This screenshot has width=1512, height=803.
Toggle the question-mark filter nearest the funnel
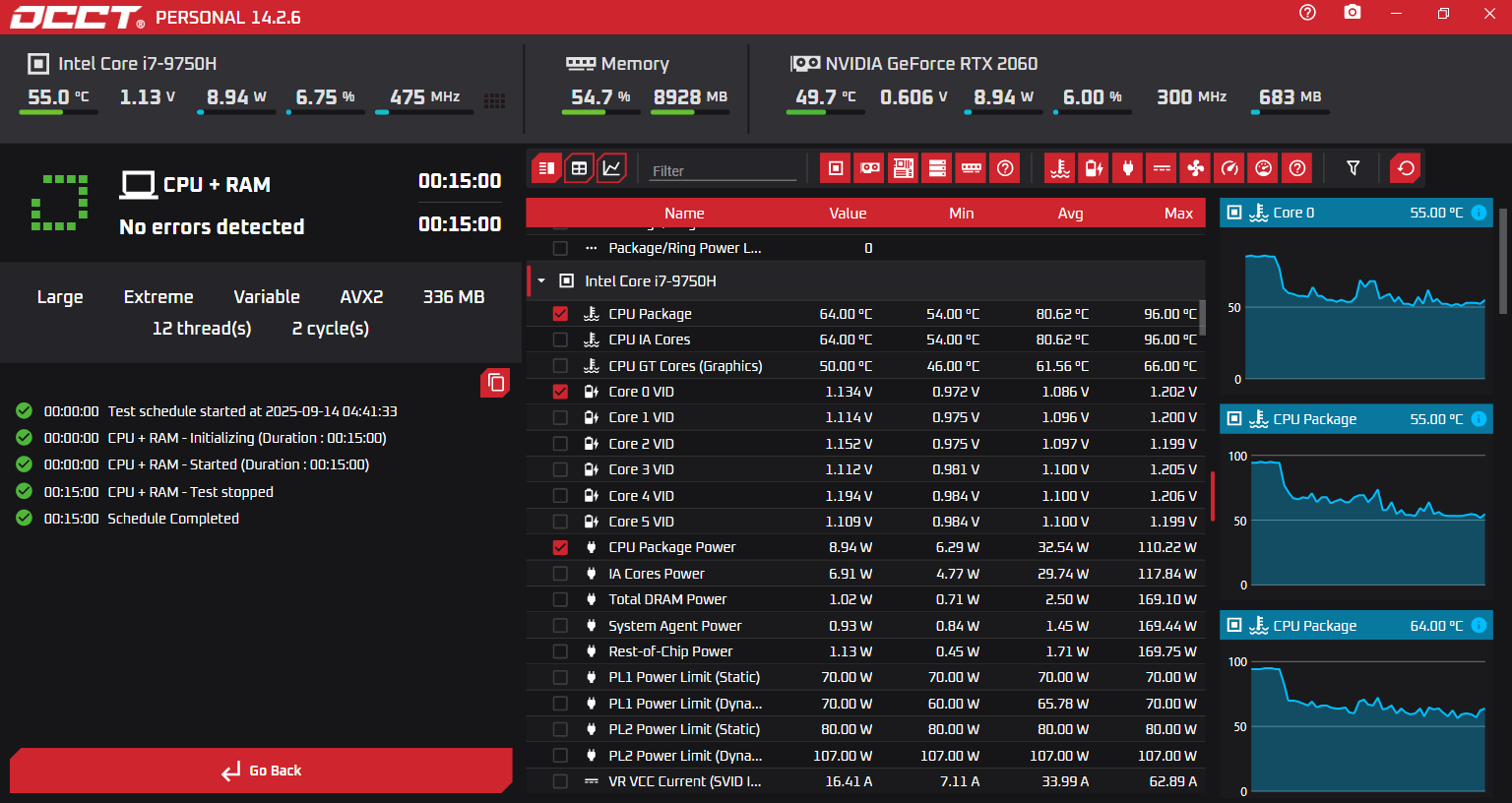pyautogui.click(x=1297, y=168)
